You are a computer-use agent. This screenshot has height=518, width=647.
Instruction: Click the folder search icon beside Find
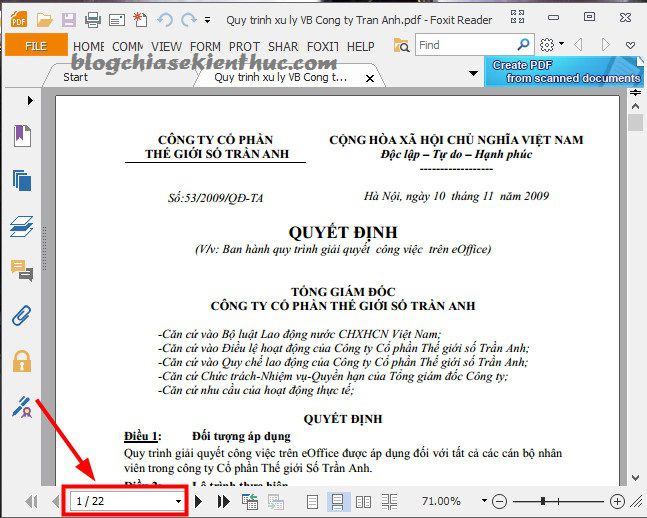[x=401, y=45]
